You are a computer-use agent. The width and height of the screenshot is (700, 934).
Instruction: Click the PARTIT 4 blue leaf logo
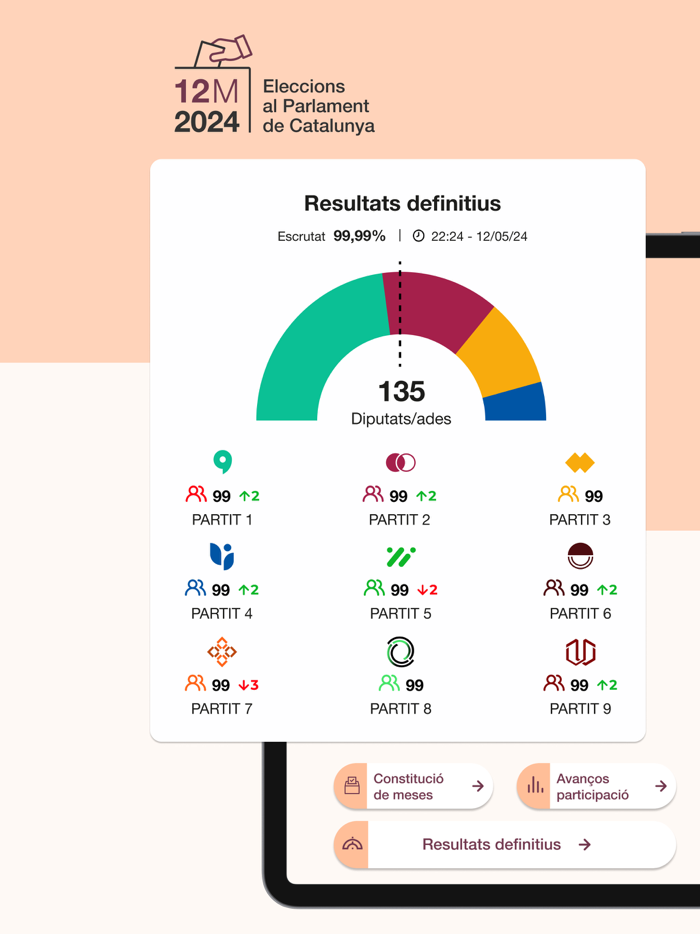click(222, 556)
